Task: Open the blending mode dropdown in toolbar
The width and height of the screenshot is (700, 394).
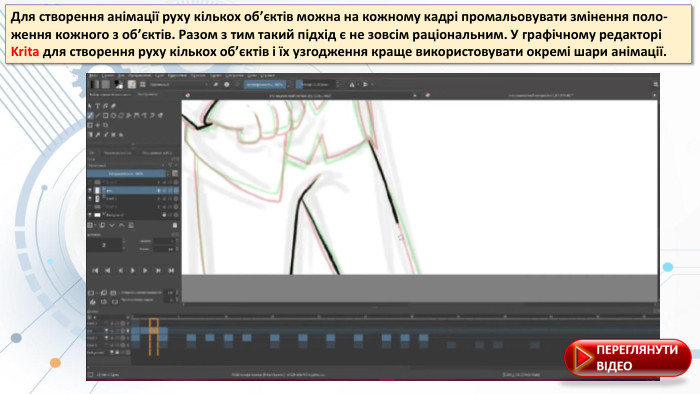Action: (x=179, y=84)
